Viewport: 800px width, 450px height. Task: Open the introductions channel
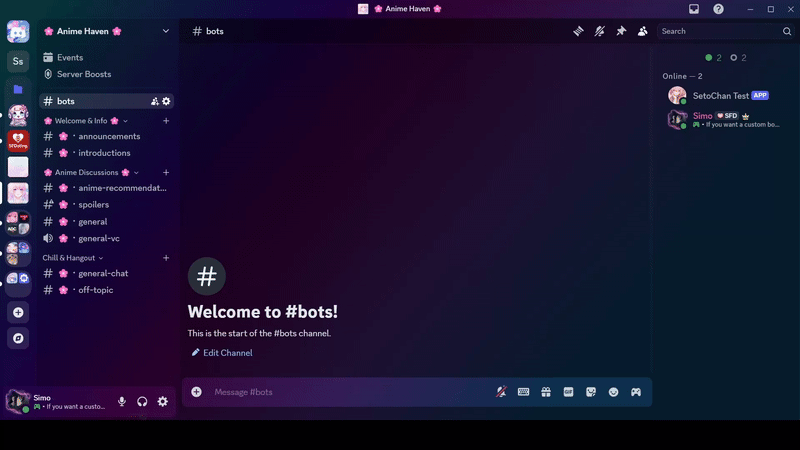[106, 153]
